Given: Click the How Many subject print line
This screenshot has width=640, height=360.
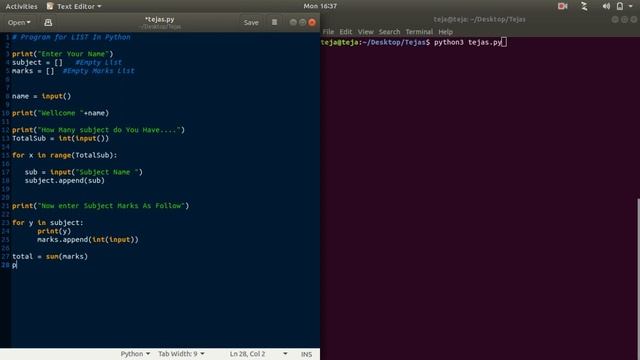Looking at the screenshot, I should coord(98,130).
